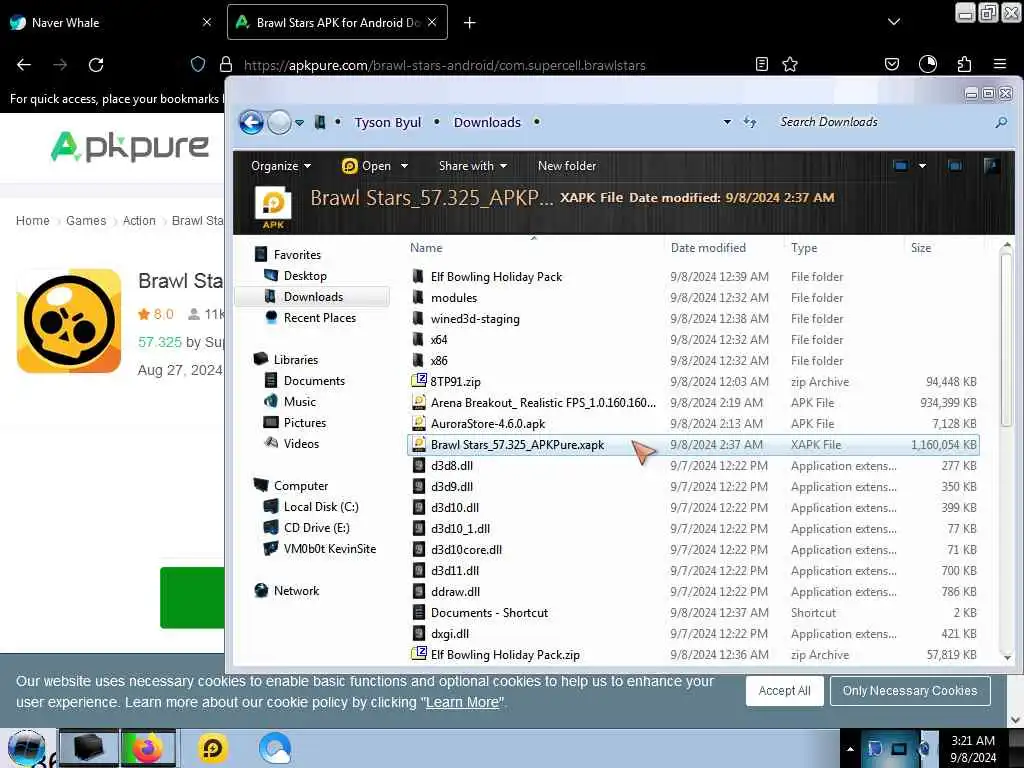The height and width of the screenshot is (768, 1024).
Task: Select wined3d-staging folder
Action: point(475,319)
